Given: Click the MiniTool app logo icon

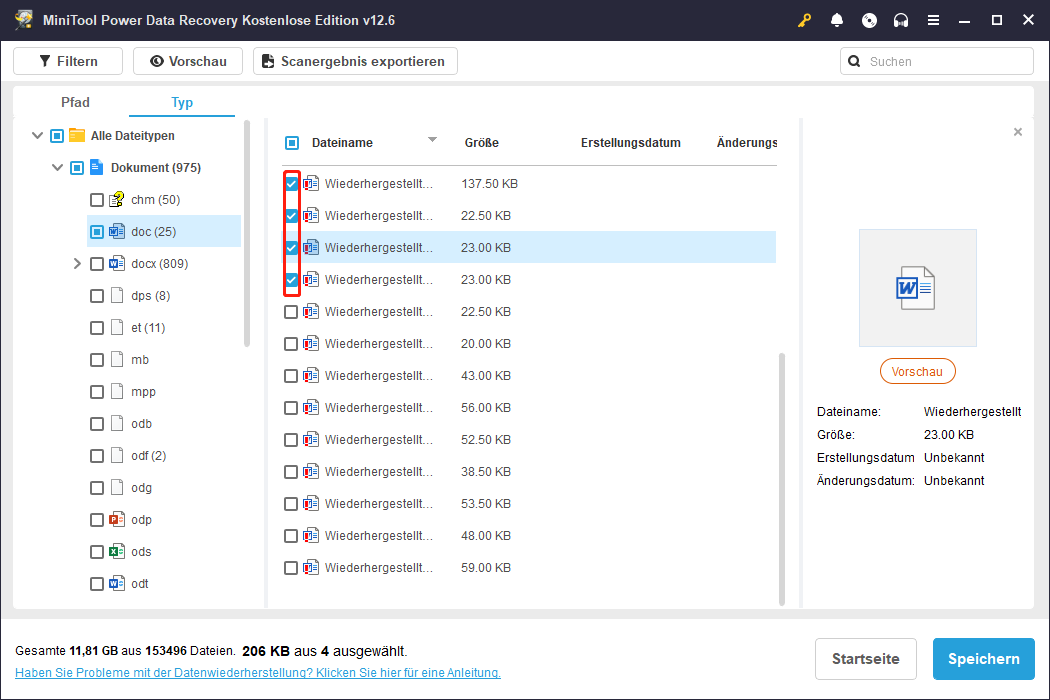Looking at the screenshot, I should [24, 20].
